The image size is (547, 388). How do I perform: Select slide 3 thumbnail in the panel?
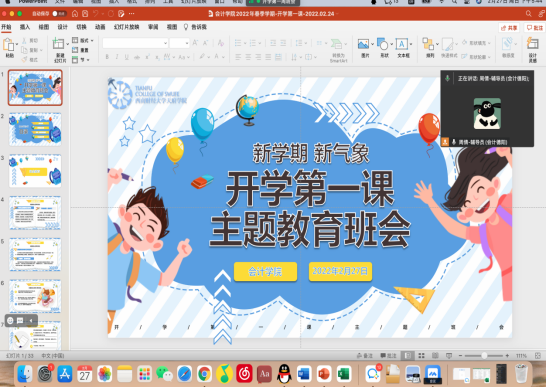tap(35, 171)
